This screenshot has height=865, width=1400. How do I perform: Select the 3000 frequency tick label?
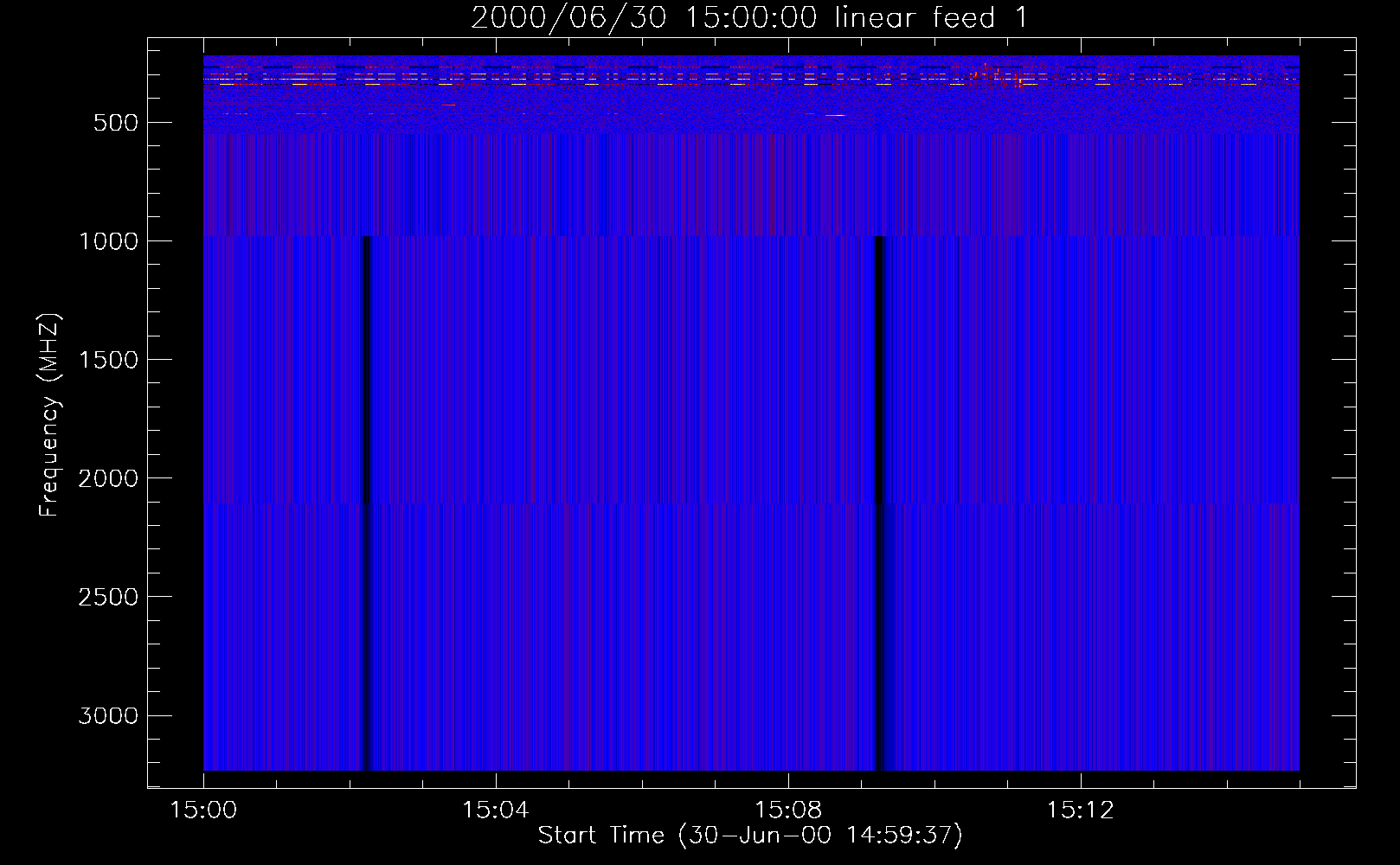pyautogui.click(x=108, y=715)
